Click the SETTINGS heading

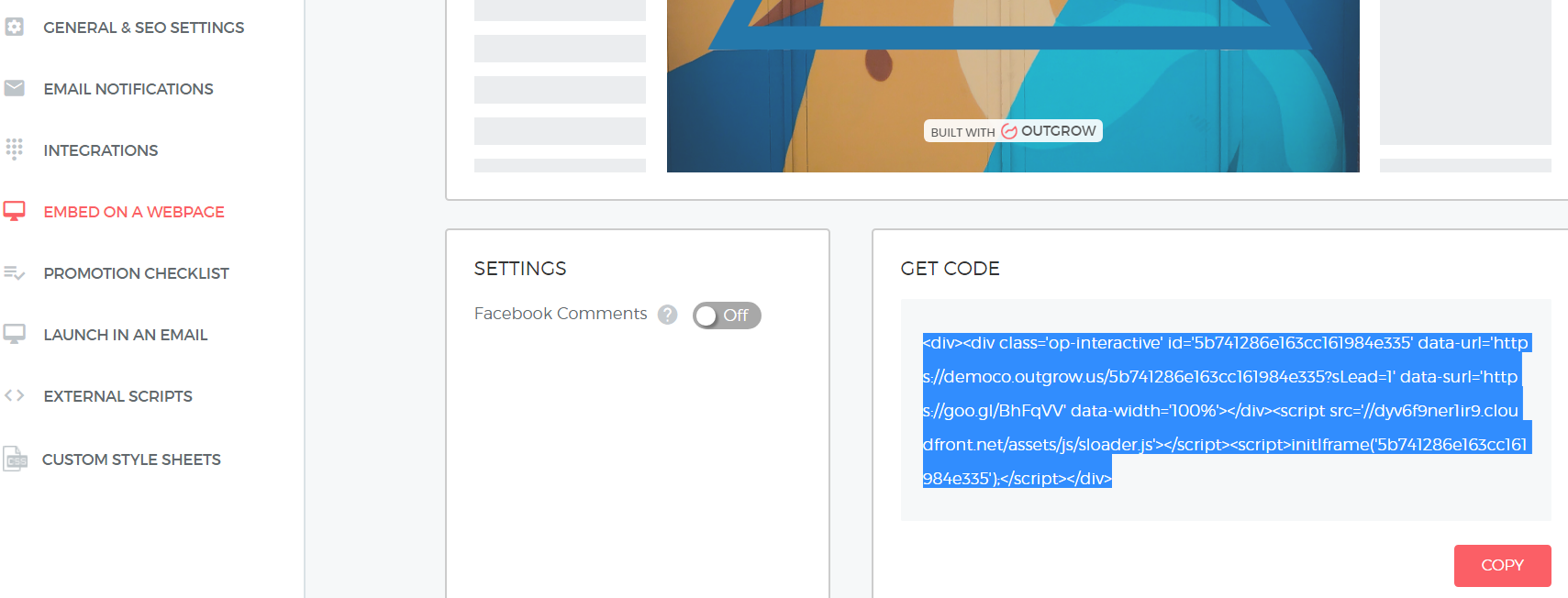click(520, 269)
